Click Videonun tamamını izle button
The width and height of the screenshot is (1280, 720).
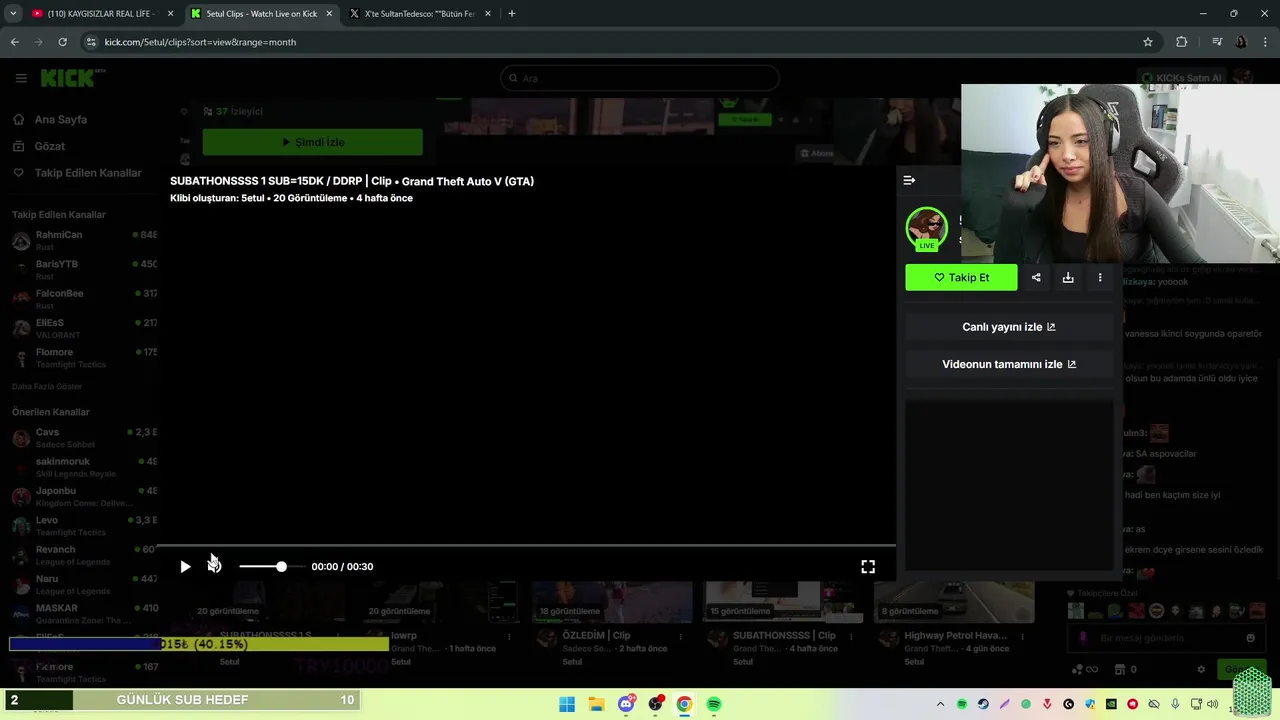pos(1009,364)
